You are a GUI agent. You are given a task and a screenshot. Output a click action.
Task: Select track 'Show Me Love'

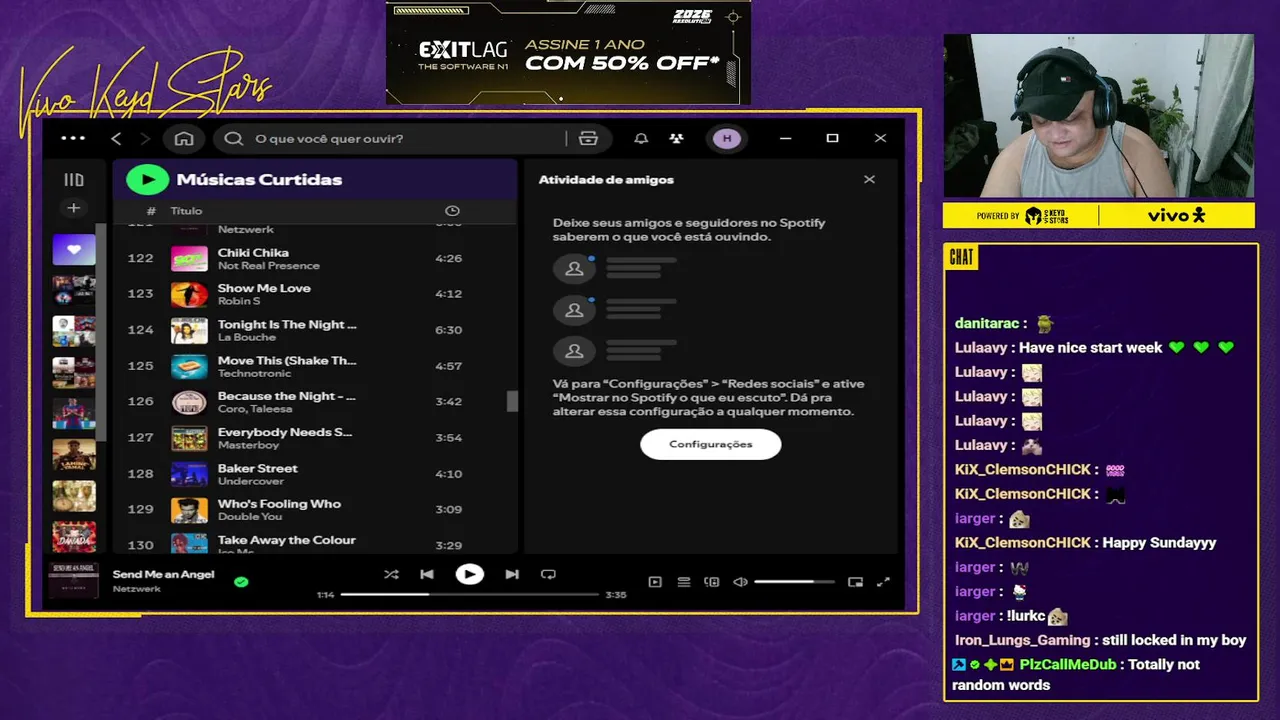point(264,288)
